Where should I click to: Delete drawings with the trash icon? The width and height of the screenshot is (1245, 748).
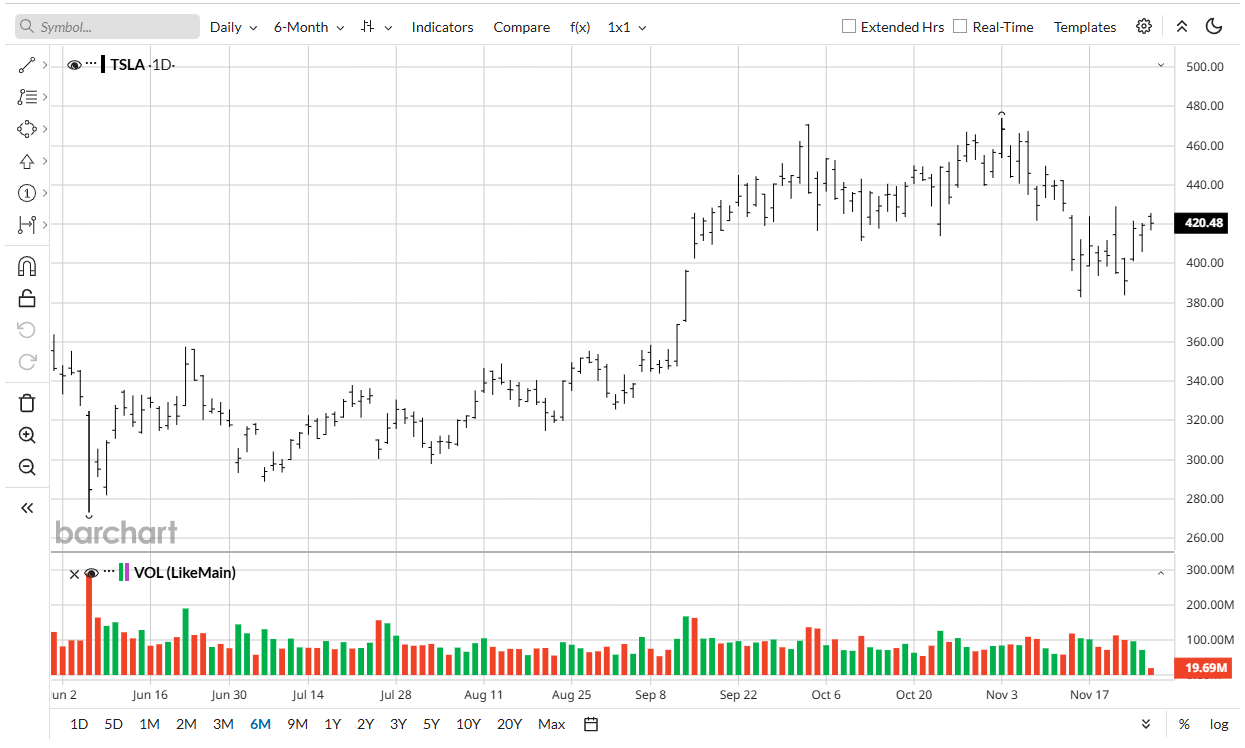coord(27,403)
